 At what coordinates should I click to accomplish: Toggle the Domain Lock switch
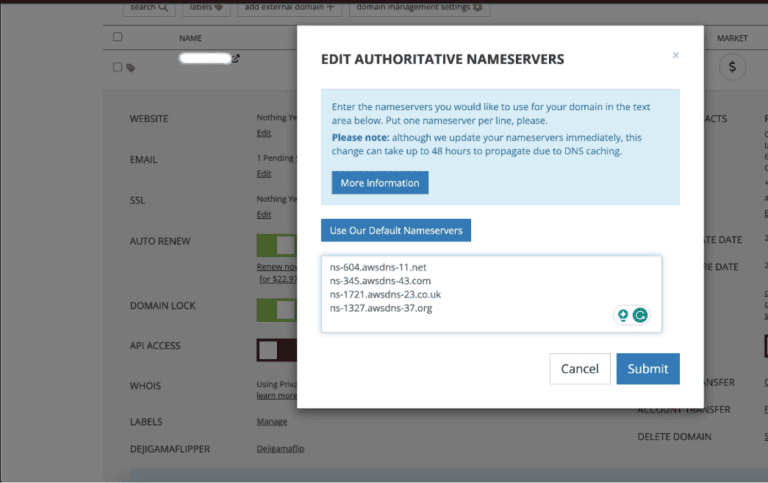[x=277, y=309]
